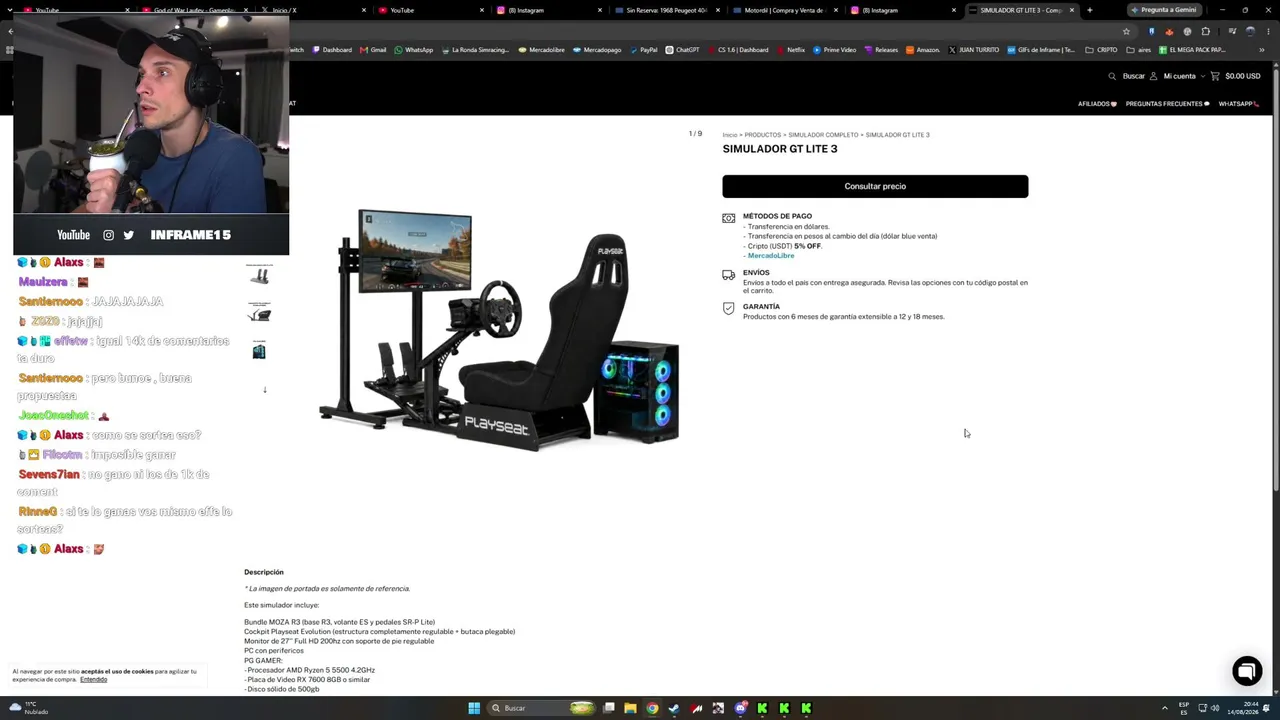Open the Mercadolibre bookmark
1280x720 pixels.
pyautogui.click(x=542, y=50)
